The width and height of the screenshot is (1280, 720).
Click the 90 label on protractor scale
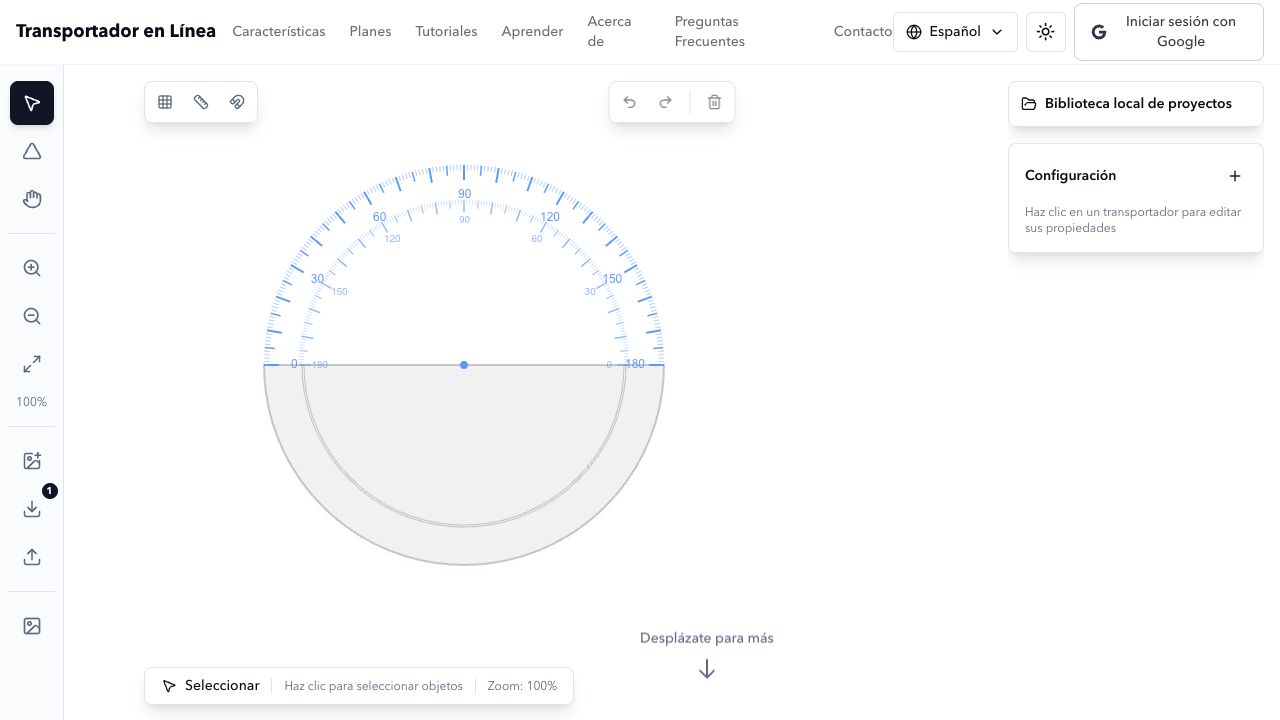click(x=464, y=194)
